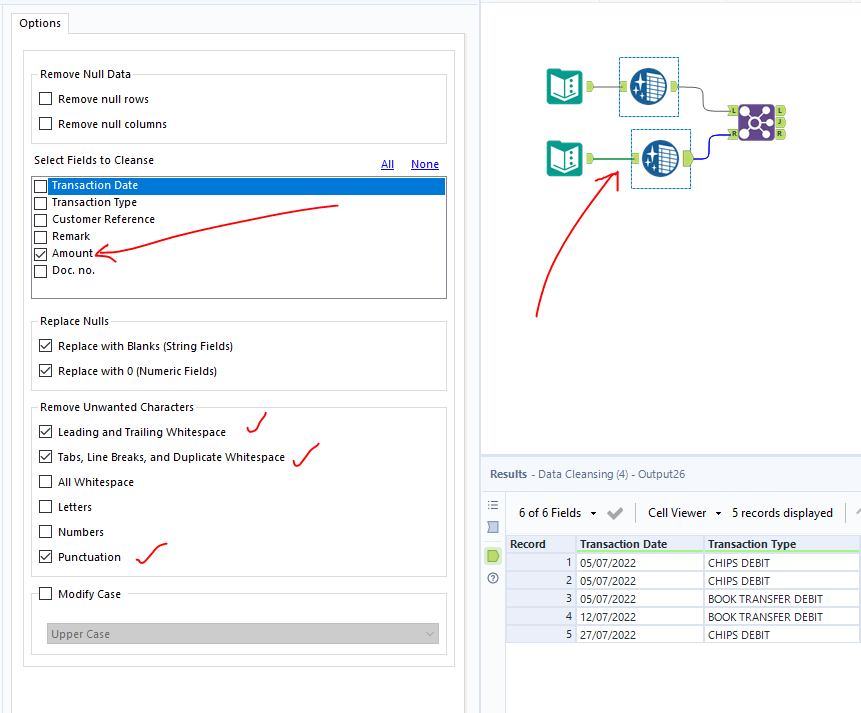Click the metadata list icon in Results sidebar
The height and width of the screenshot is (713, 861).
click(492, 504)
